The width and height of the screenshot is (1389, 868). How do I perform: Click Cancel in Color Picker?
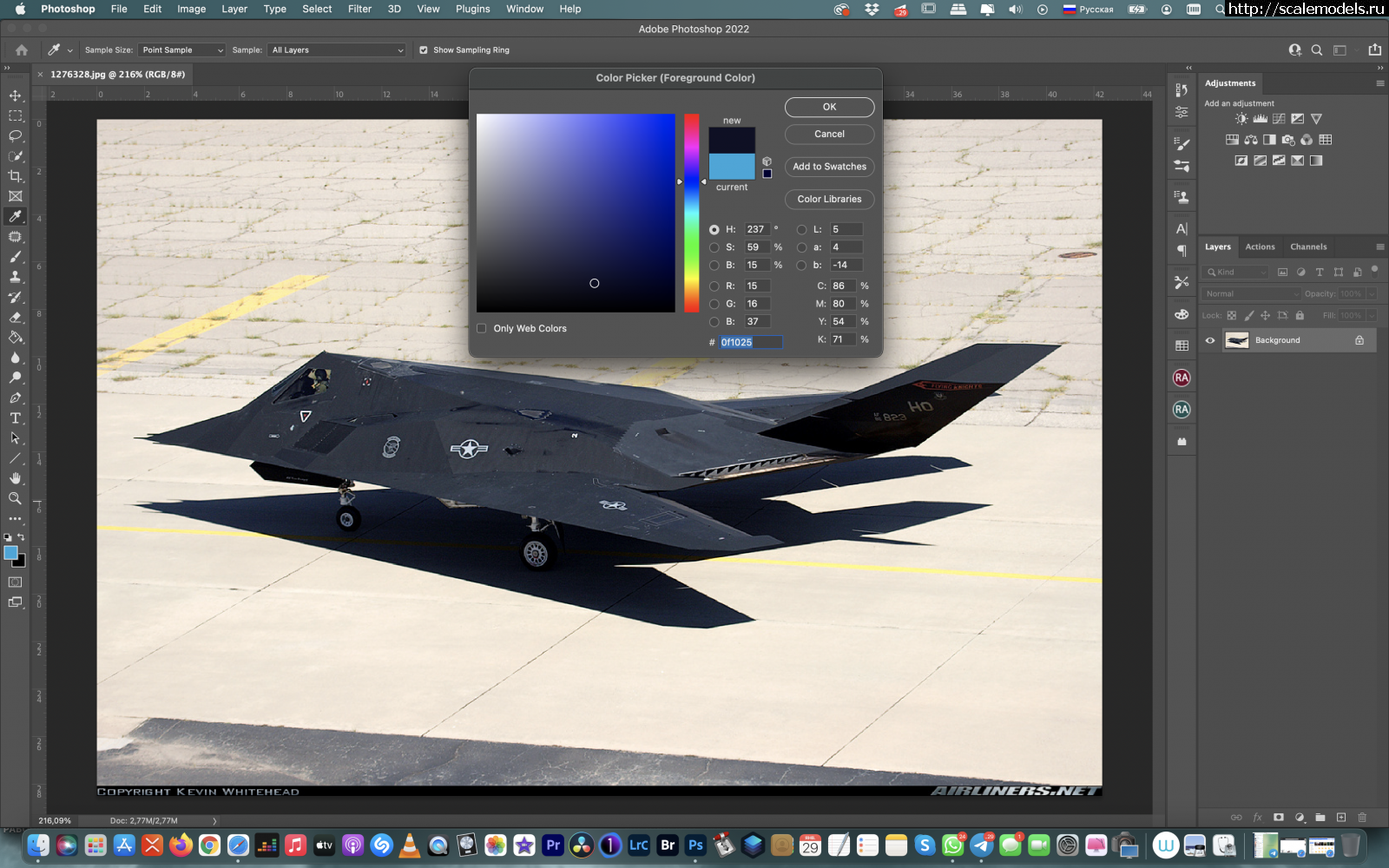pyautogui.click(x=829, y=134)
